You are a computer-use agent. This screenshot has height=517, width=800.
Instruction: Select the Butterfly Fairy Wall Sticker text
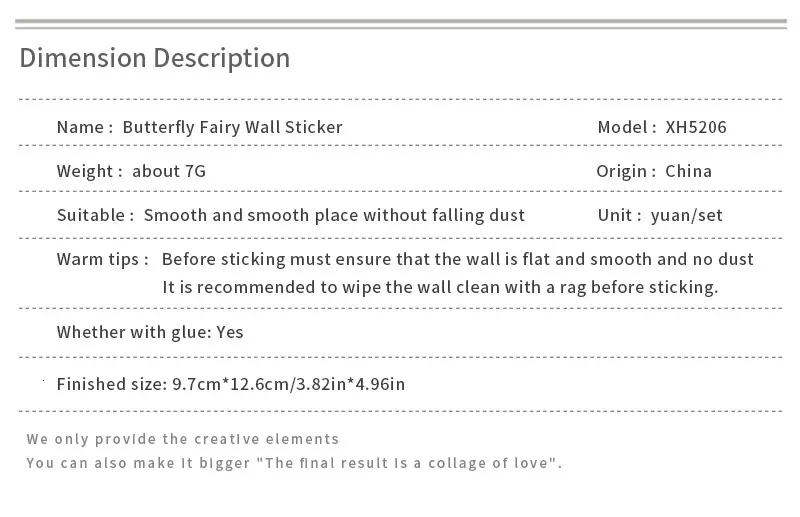[232, 127]
